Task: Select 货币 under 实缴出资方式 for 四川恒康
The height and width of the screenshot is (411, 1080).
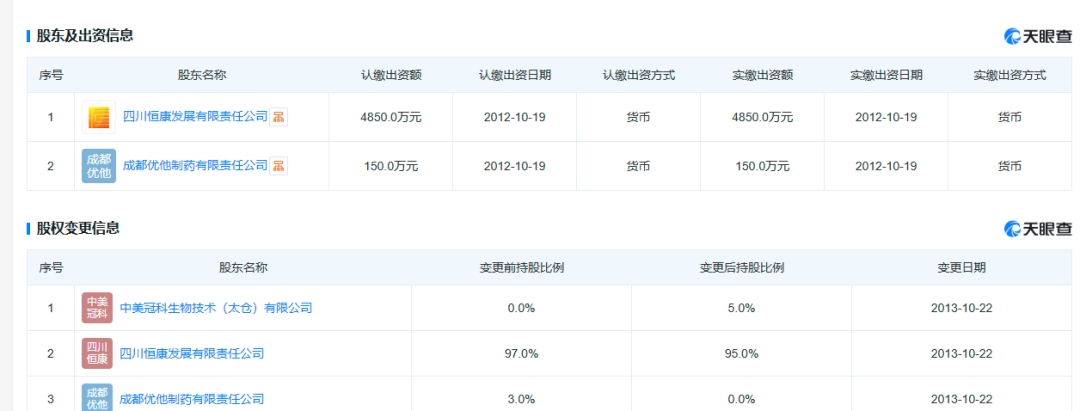Action: (x=1010, y=118)
